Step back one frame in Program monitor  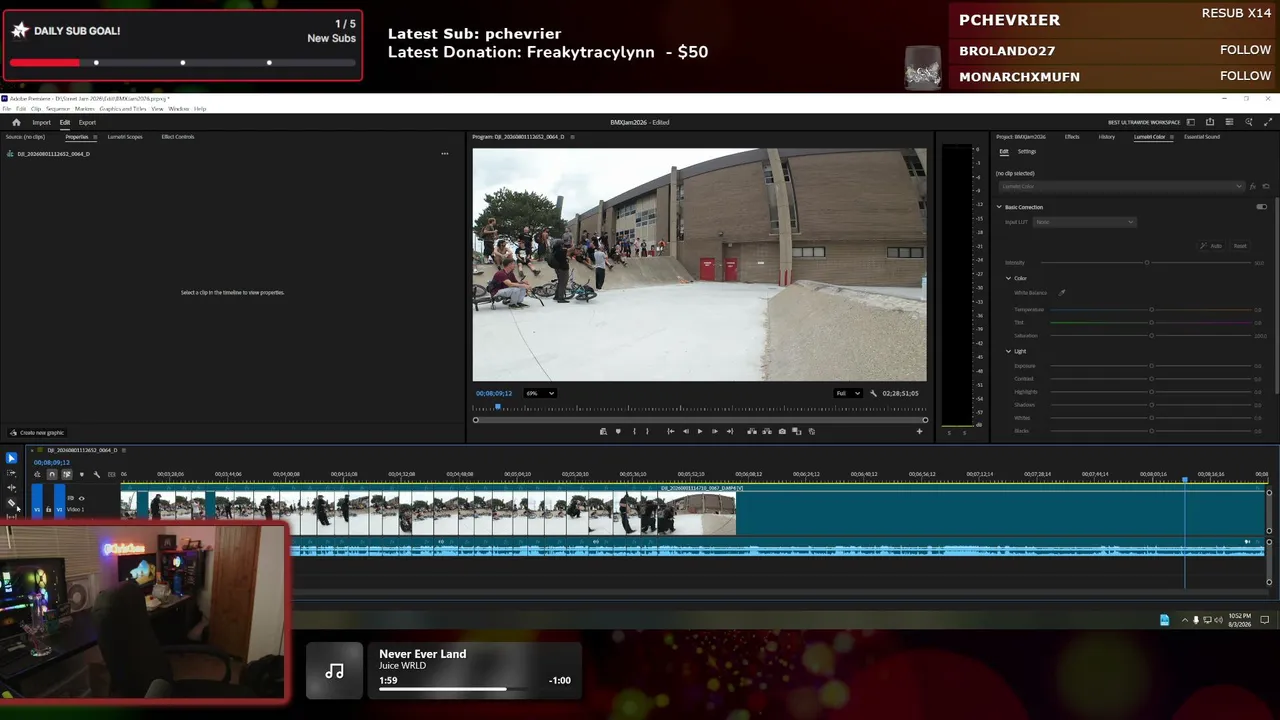pyautogui.click(x=685, y=431)
